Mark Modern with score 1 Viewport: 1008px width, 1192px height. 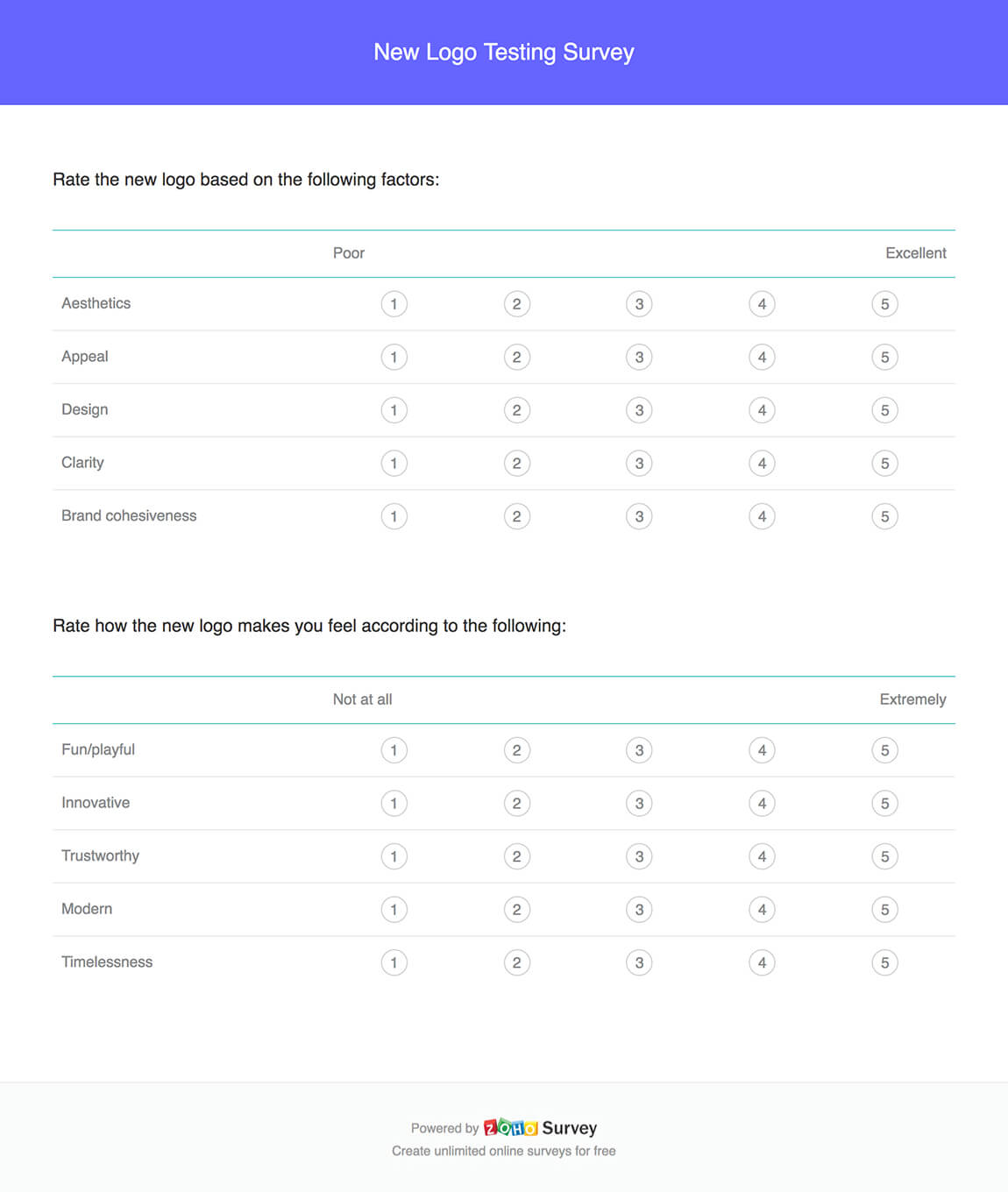coord(394,910)
